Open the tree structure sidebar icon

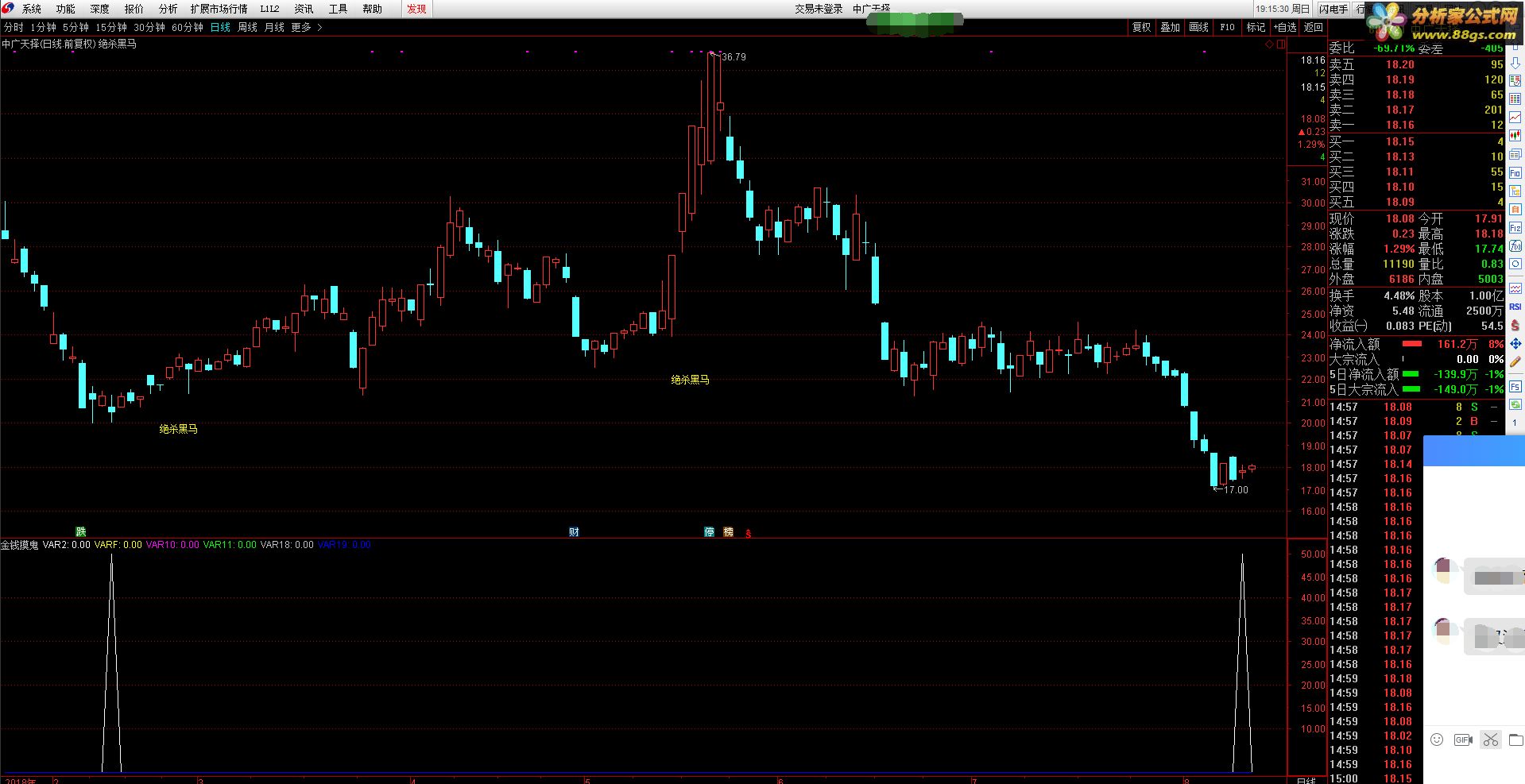1515,191
